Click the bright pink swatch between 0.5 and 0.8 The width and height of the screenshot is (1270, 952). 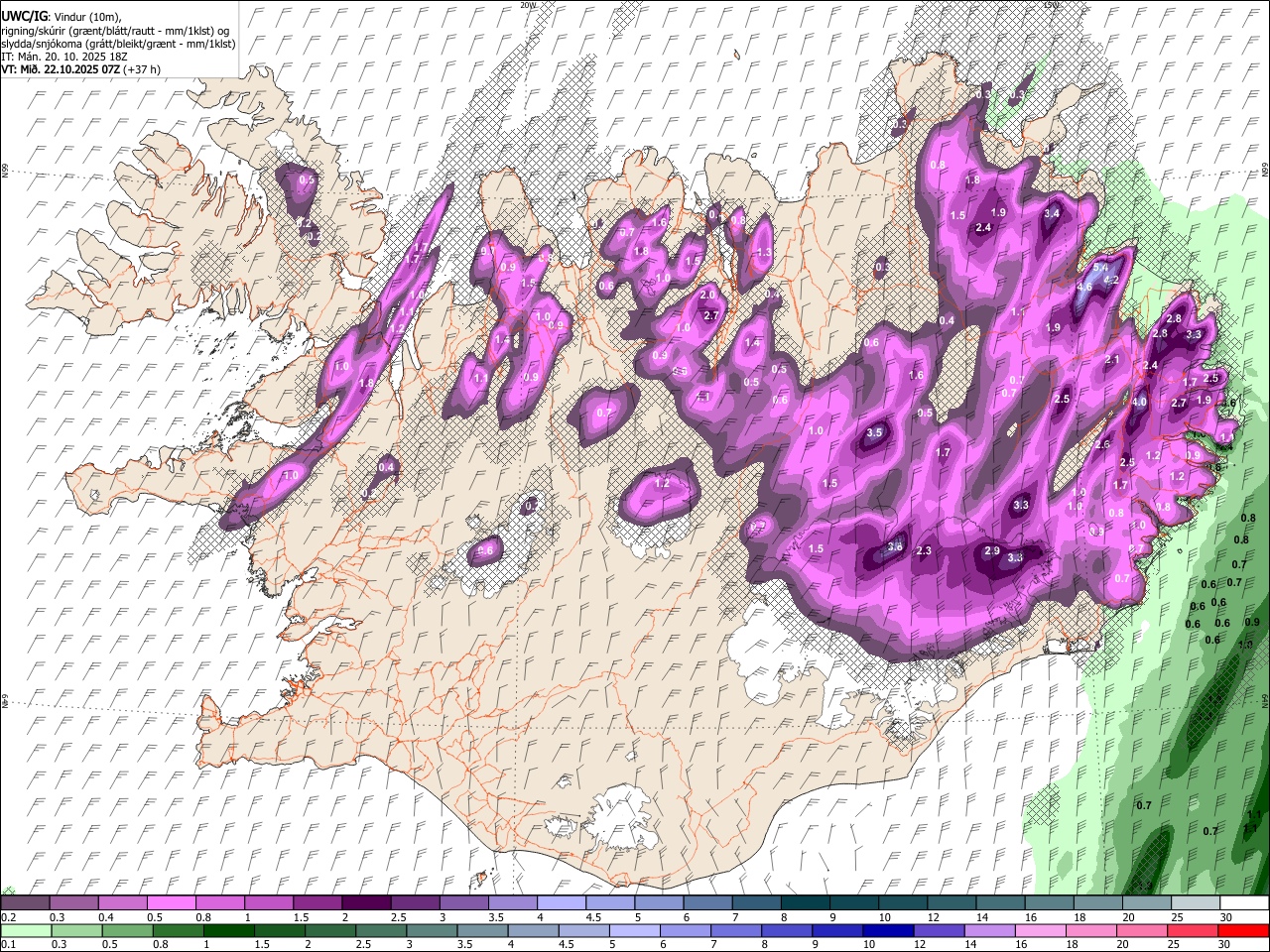(x=172, y=903)
